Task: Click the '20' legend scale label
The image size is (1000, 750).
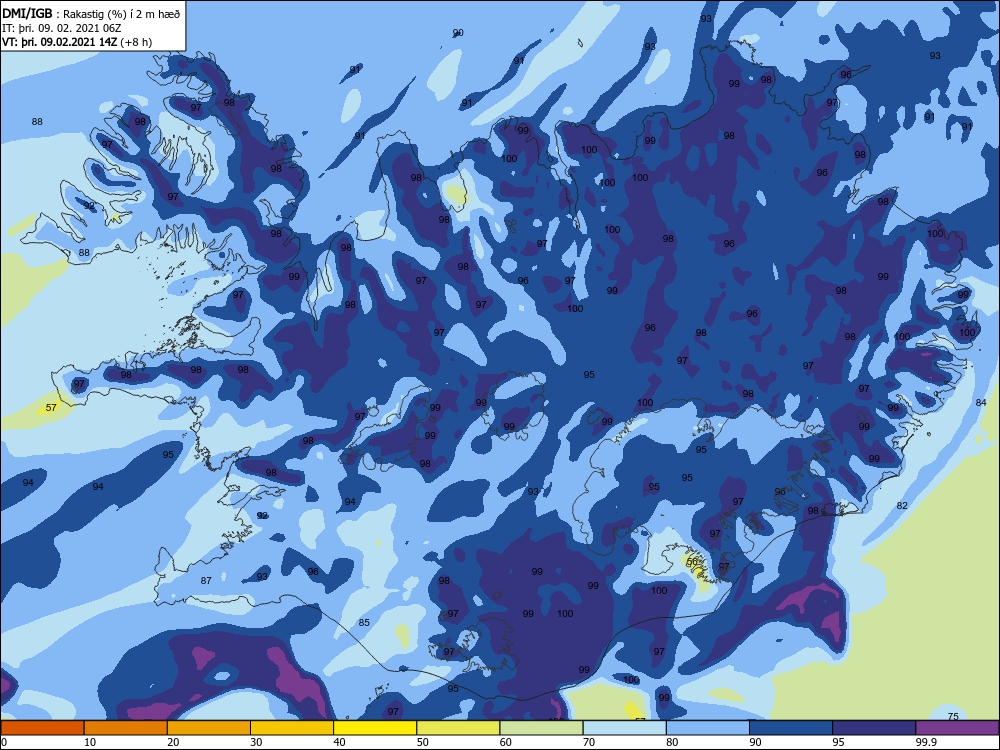Action: (x=173, y=742)
